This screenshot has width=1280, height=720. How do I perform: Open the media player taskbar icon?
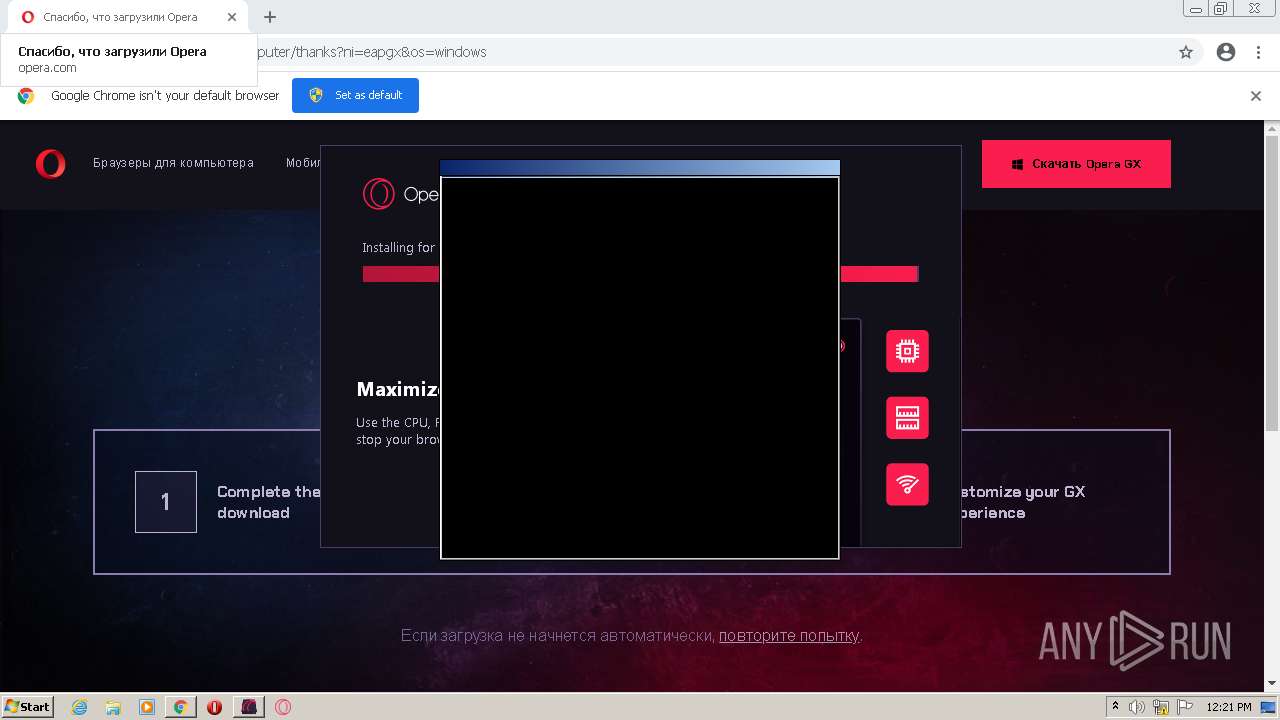point(147,707)
